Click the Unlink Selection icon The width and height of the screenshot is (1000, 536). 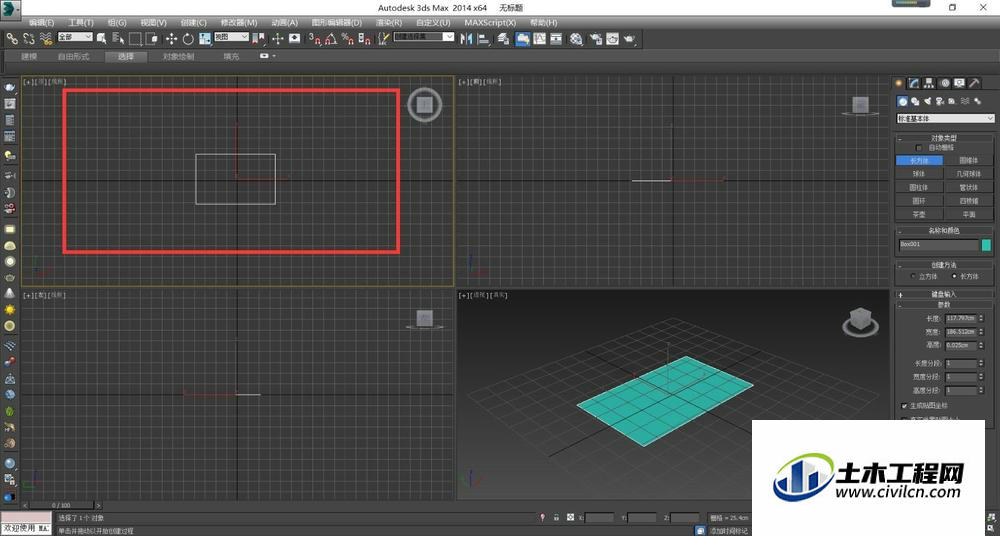pyautogui.click(x=29, y=39)
